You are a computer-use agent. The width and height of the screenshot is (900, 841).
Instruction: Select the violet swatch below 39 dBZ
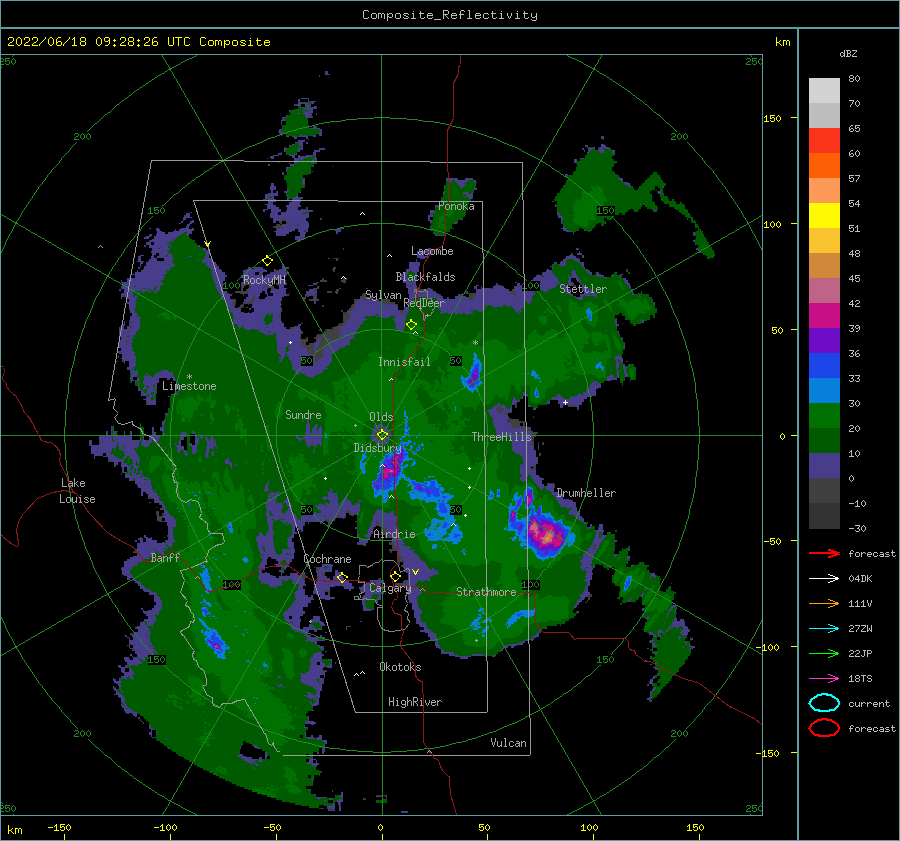coord(824,341)
